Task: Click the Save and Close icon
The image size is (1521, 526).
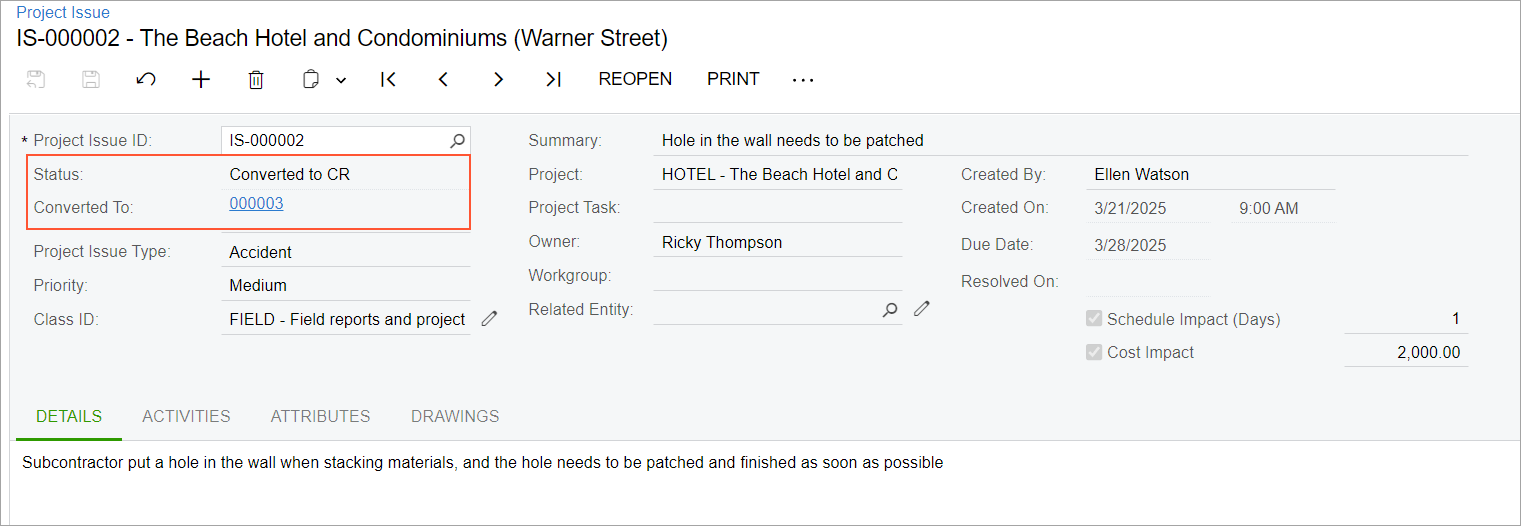Action: pos(36,80)
